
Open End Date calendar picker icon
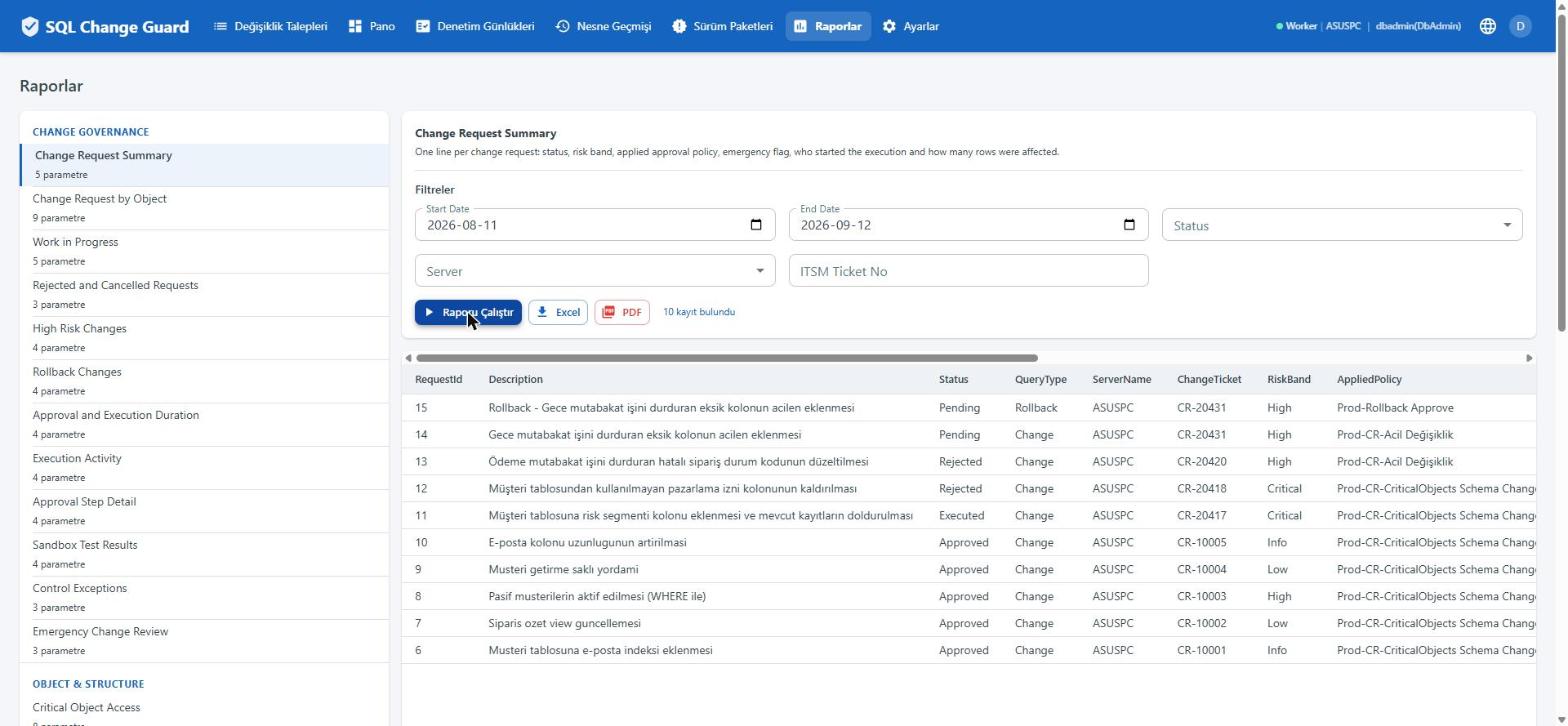click(1129, 225)
